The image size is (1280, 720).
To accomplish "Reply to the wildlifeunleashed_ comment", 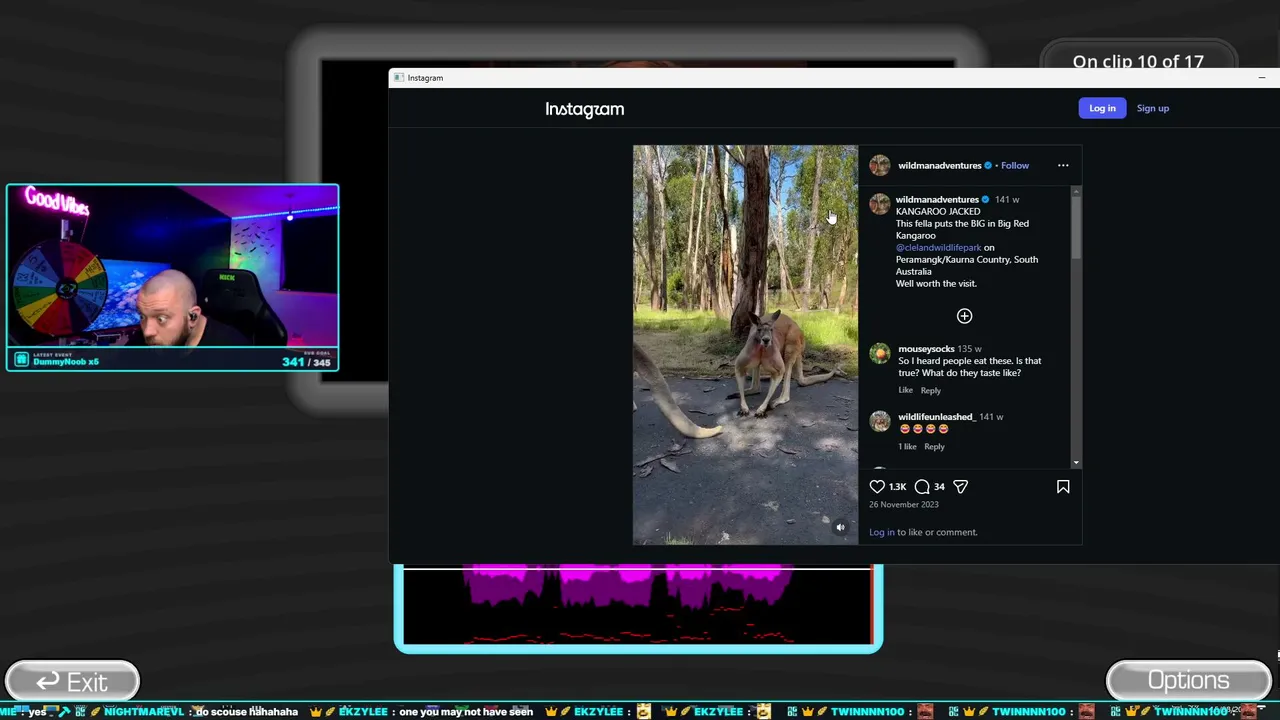I will 934,447.
